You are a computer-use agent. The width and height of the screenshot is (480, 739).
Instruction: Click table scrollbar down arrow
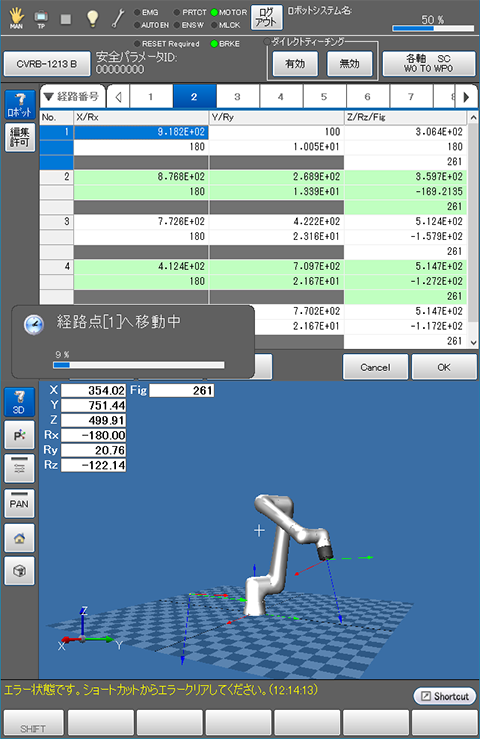pyautogui.click(x=473, y=343)
